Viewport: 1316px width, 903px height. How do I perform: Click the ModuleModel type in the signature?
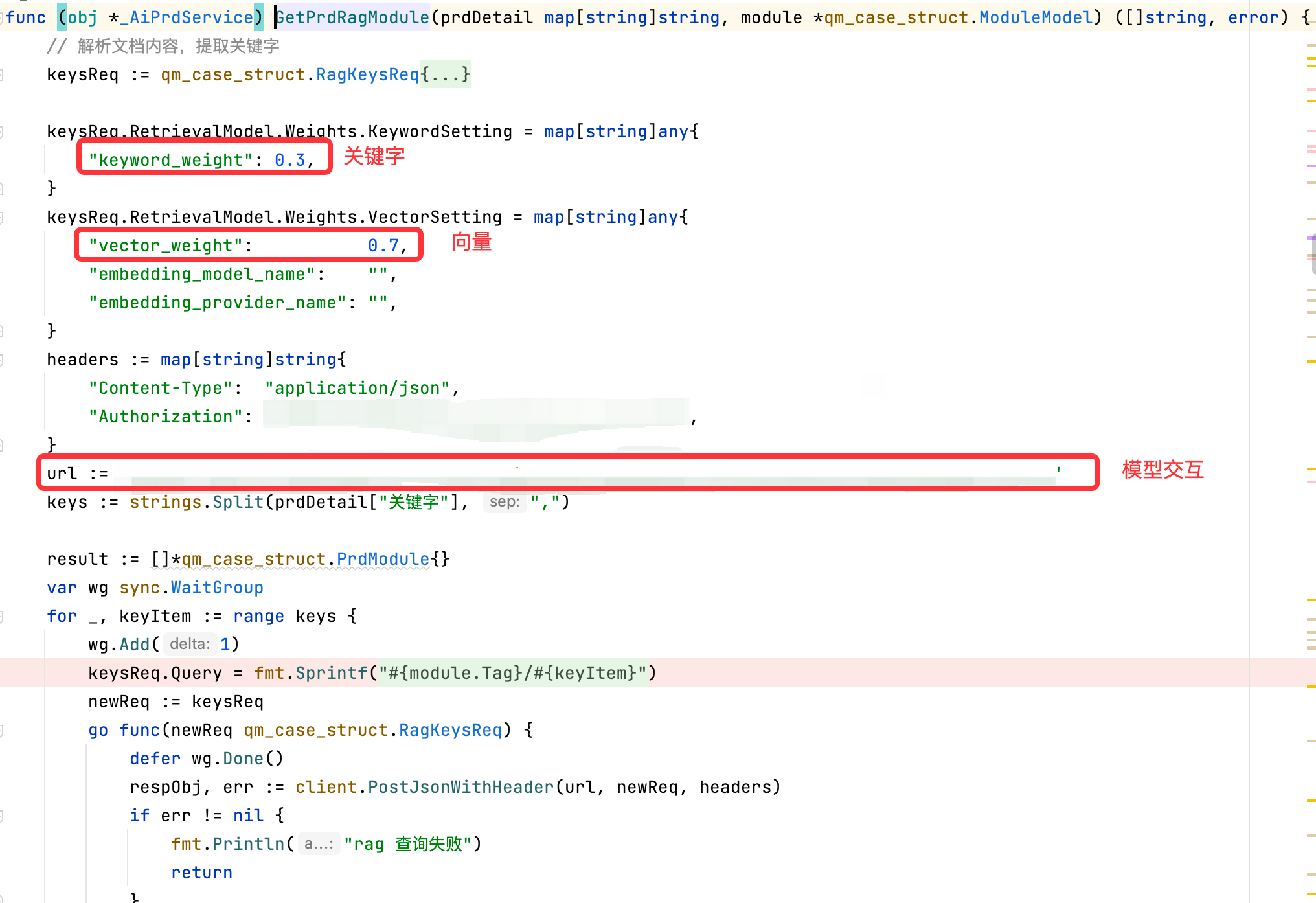1036,17
